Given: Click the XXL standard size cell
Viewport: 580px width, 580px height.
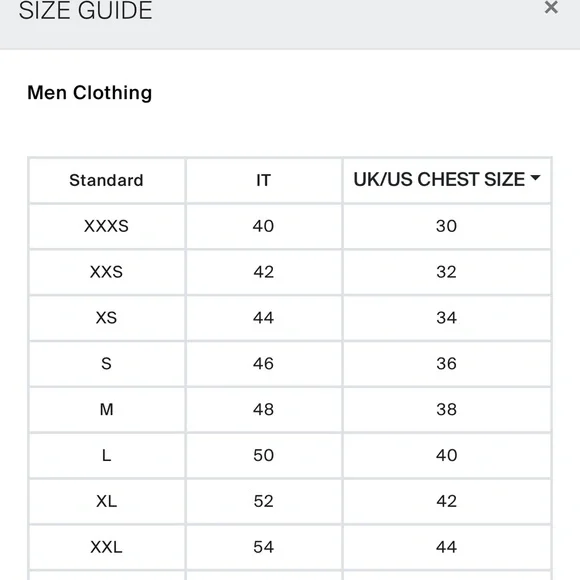Looking at the screenshot, I should point(107,547).
